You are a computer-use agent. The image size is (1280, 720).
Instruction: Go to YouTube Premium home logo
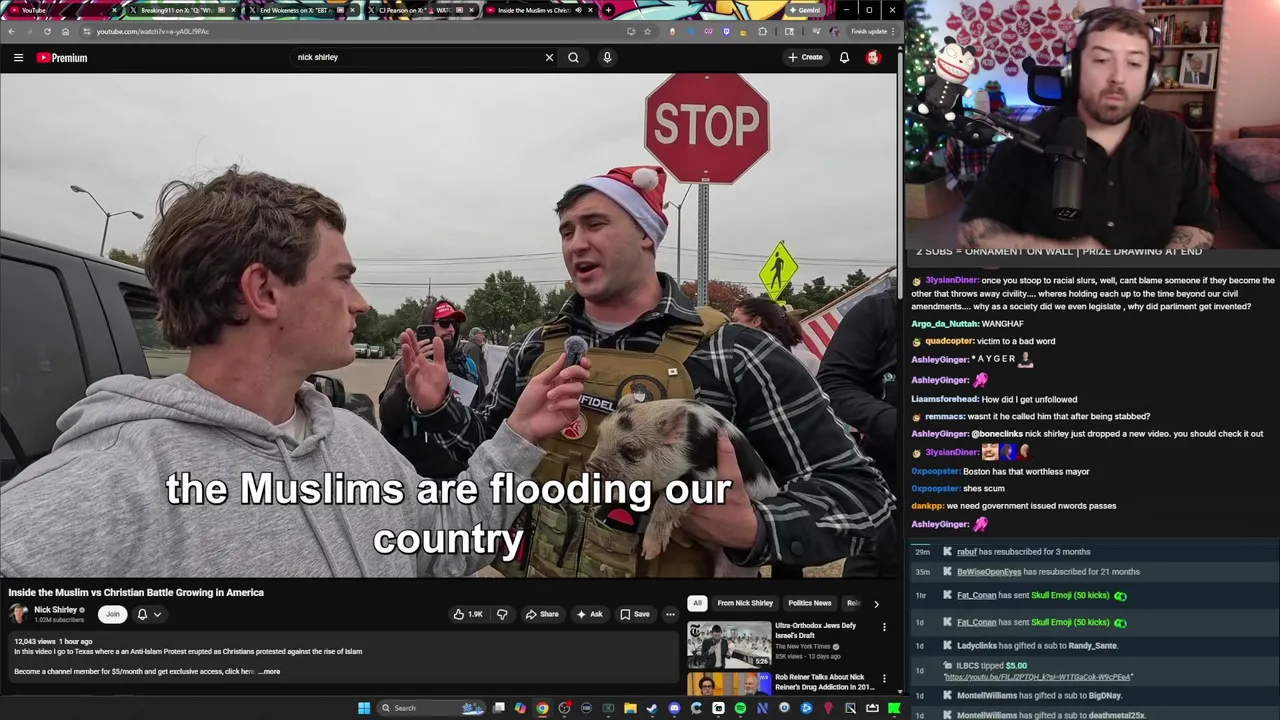62,58
